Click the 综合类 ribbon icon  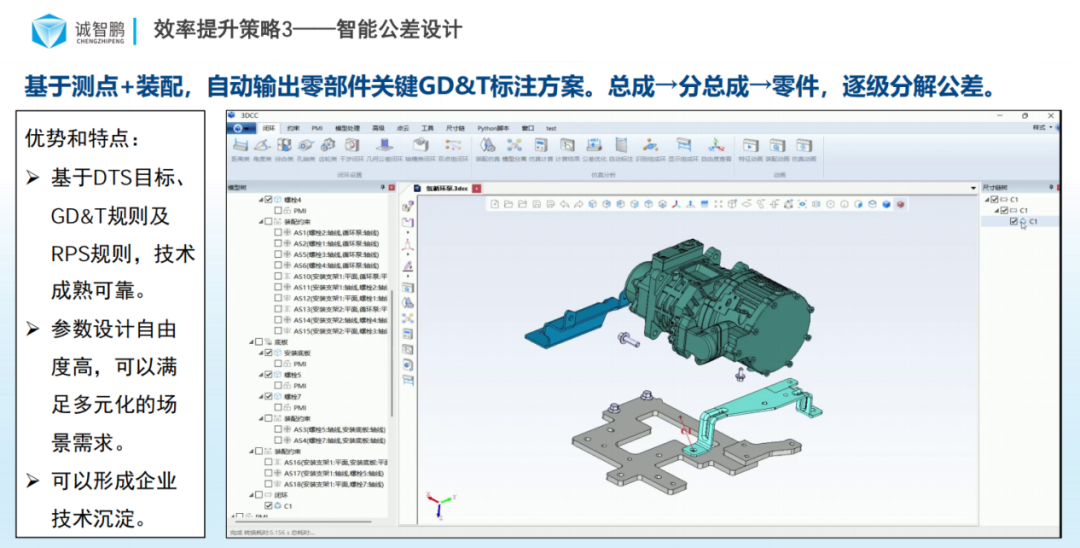[x=284, y=145]
